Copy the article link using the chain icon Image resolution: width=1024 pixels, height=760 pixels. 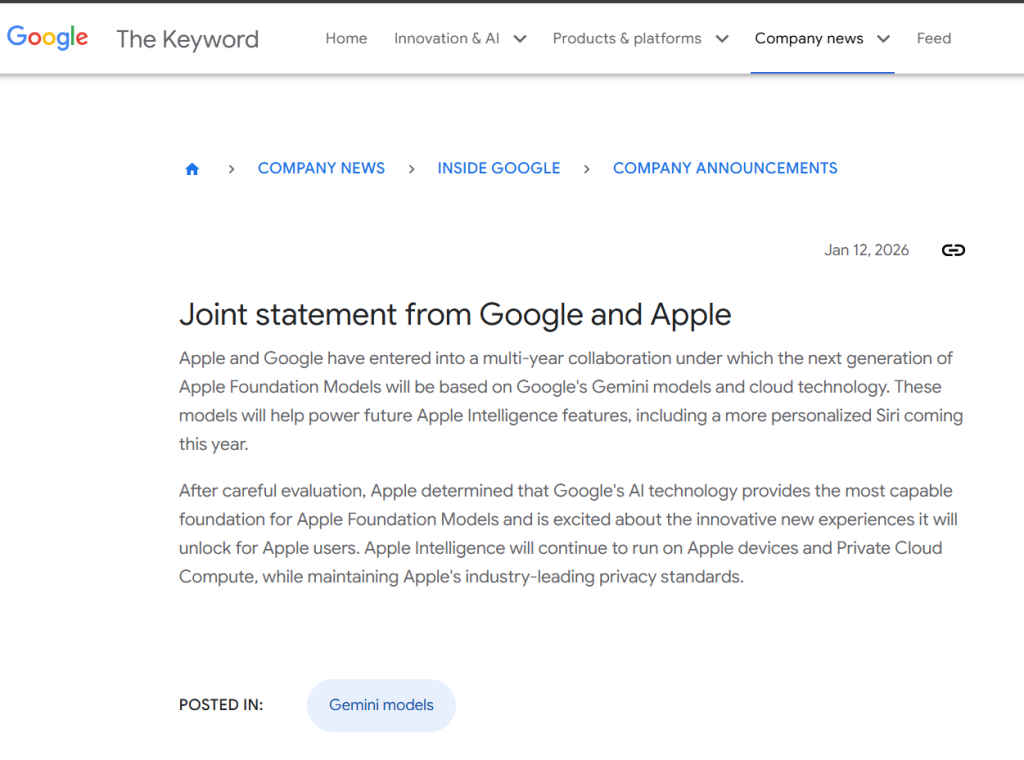953,250
